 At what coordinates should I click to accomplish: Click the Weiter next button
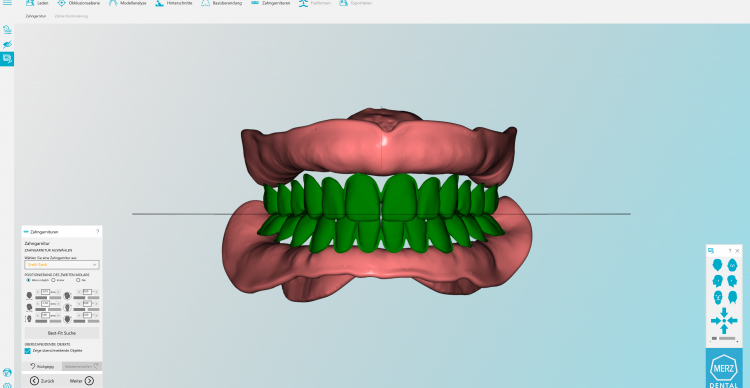coord(82,381)
